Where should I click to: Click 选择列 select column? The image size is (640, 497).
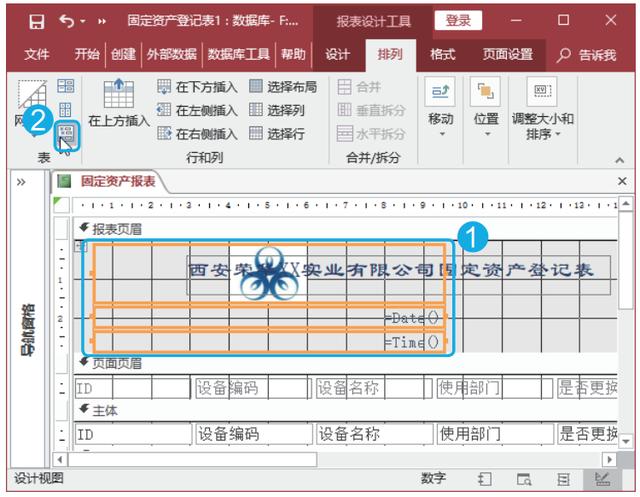pos(277,110)
